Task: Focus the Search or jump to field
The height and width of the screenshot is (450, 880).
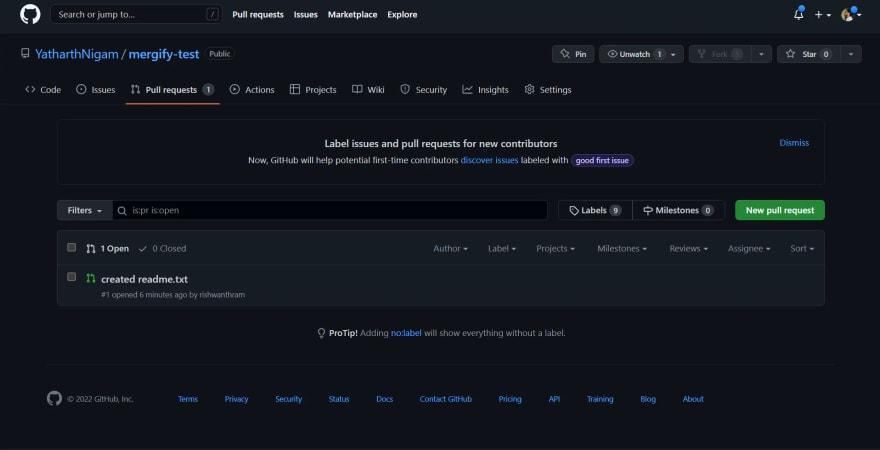Action: (x=136, y=15)
